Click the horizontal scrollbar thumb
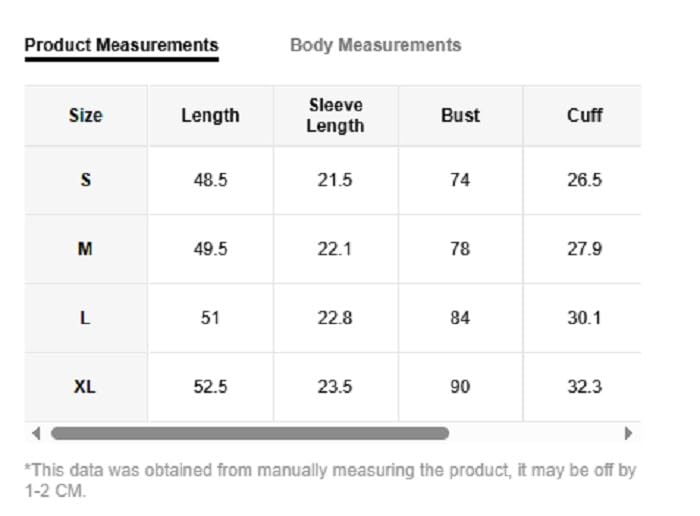This screenshot has width=700, height=516. (250, 433)
